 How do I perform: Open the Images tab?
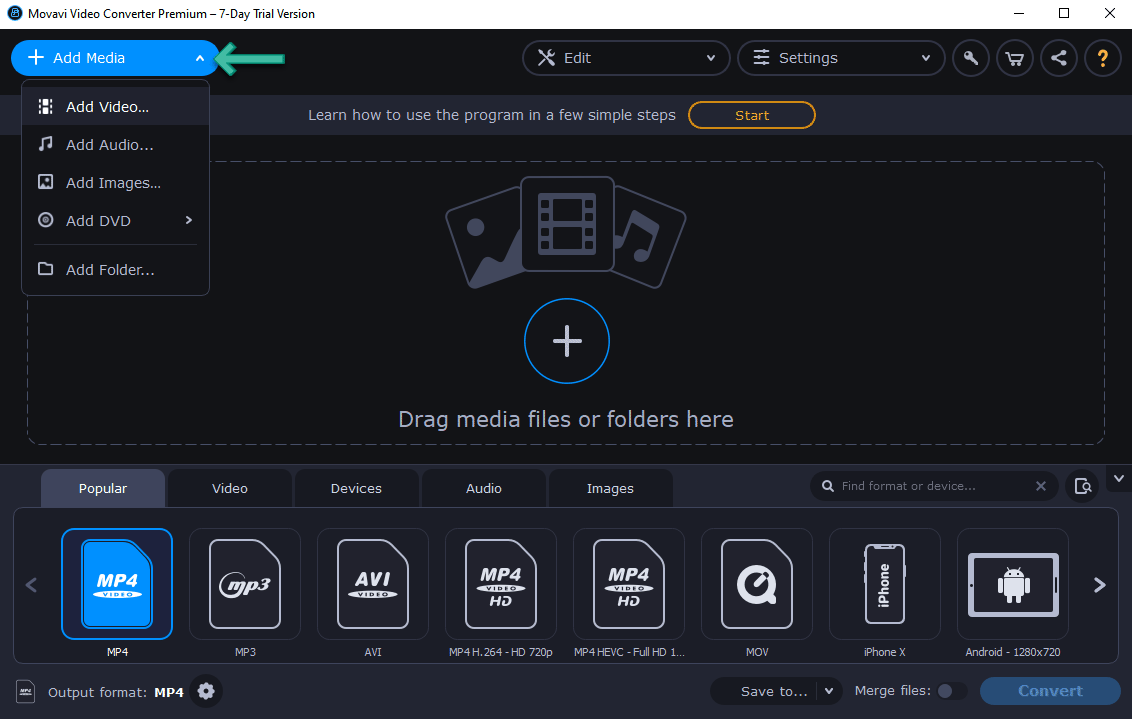610,489
